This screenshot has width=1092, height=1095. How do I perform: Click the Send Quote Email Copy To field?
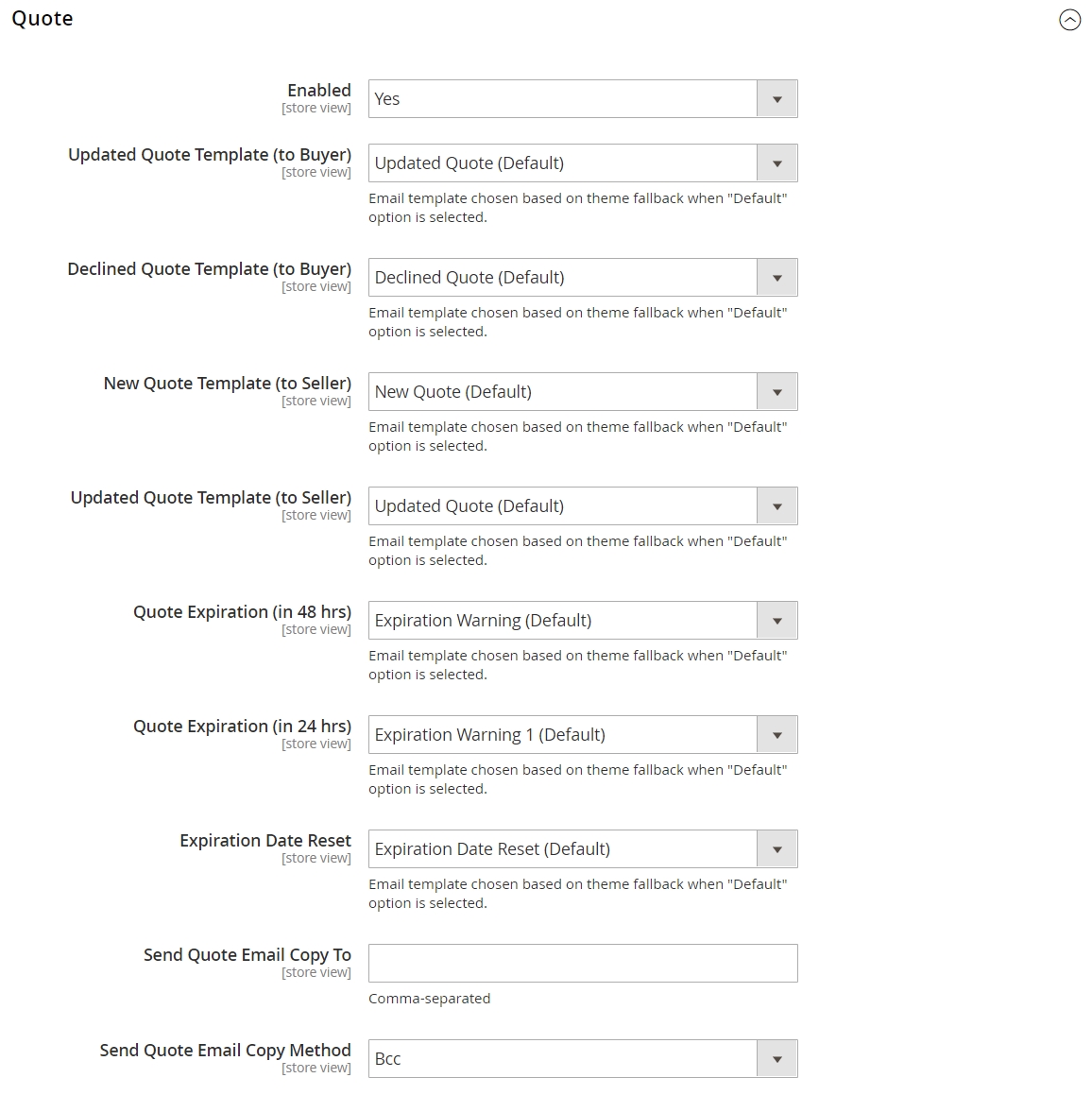pos(582,964)
